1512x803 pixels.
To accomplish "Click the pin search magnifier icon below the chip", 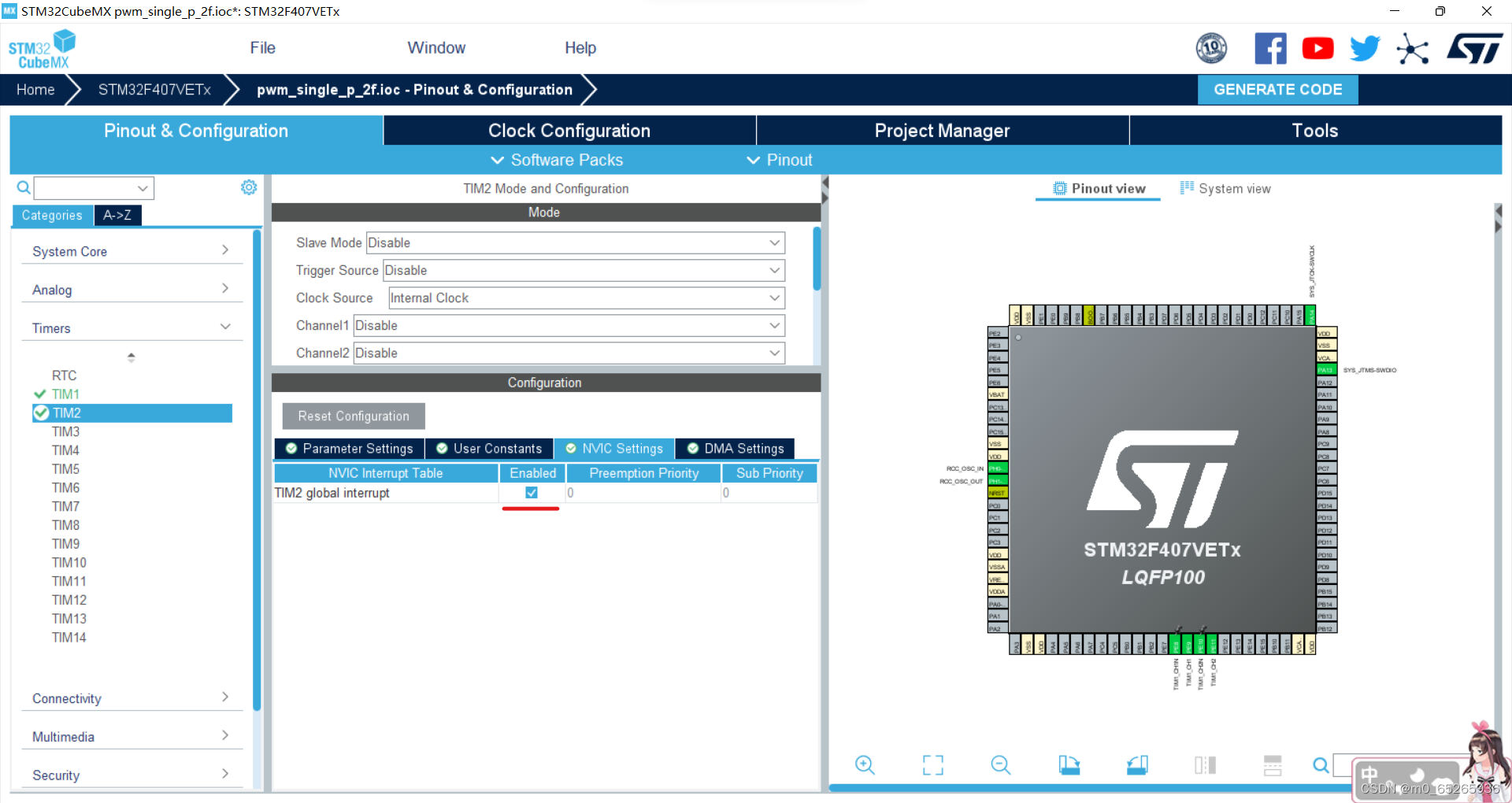I will click(x=1321, y=764).
